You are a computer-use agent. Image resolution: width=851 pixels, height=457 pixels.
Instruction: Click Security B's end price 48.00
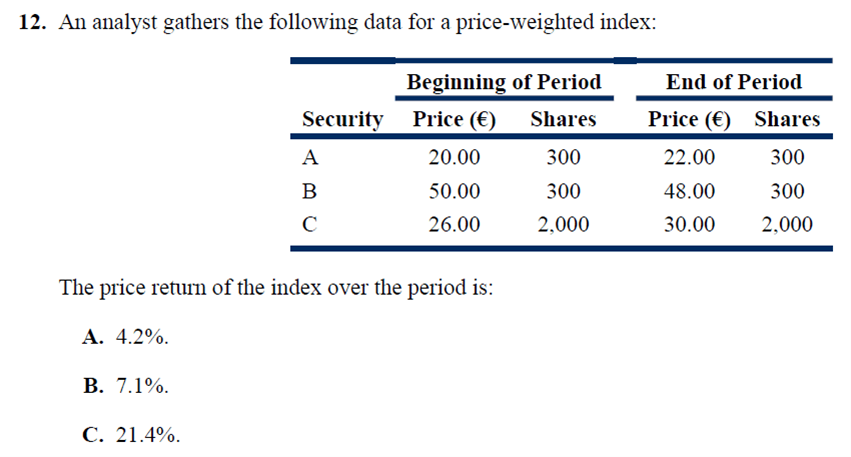pos(689,190)
